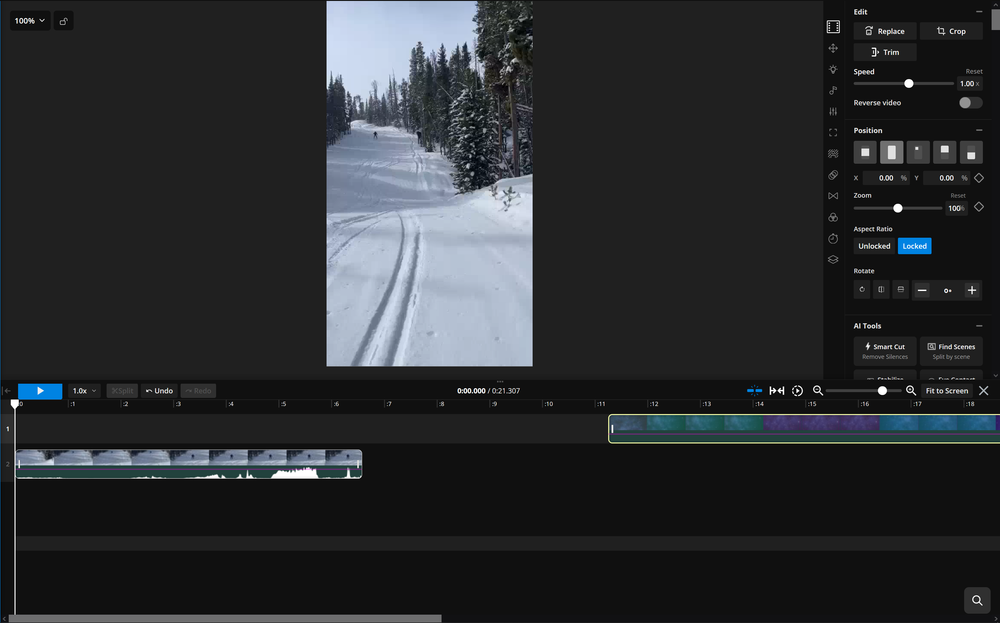The height and width of the screenshot is (623, 1000).
Task: Click the Speed slider handle
Action: tap(908, 84)
